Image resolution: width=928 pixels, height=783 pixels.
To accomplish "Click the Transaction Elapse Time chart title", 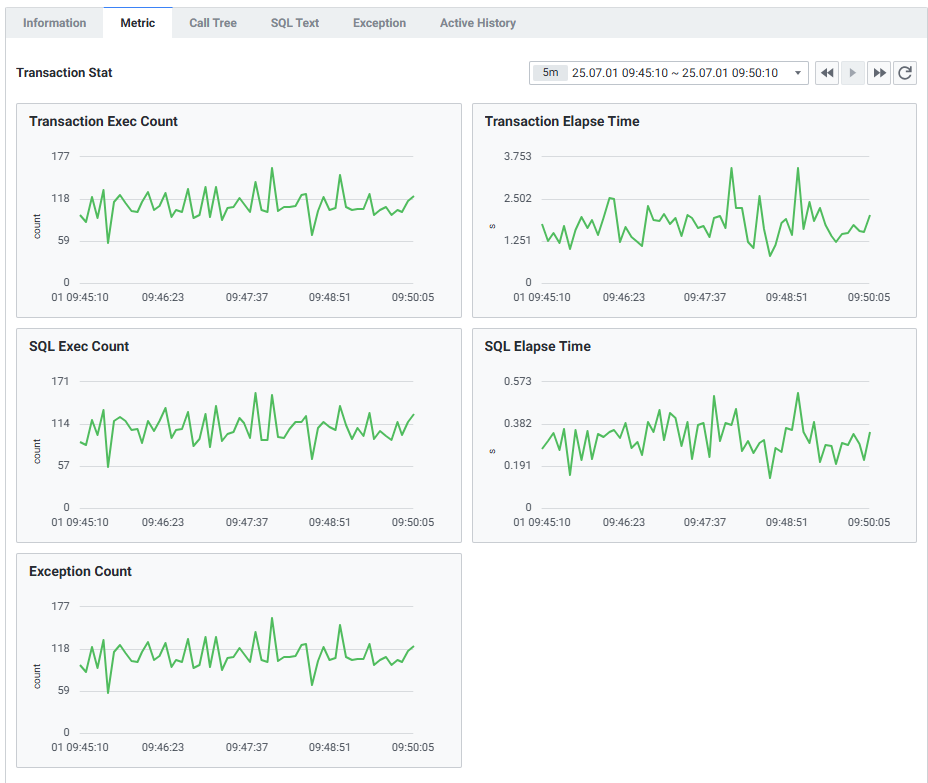I will click(x=562, y=121).
